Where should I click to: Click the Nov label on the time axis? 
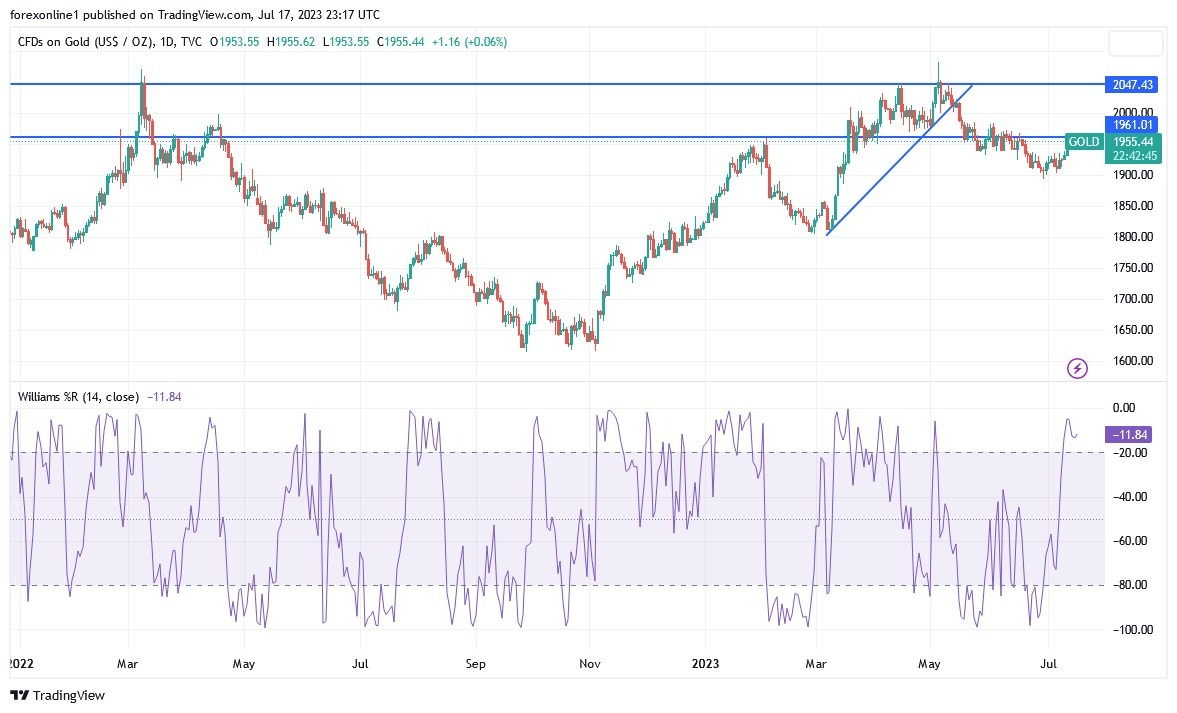[590, 664]
